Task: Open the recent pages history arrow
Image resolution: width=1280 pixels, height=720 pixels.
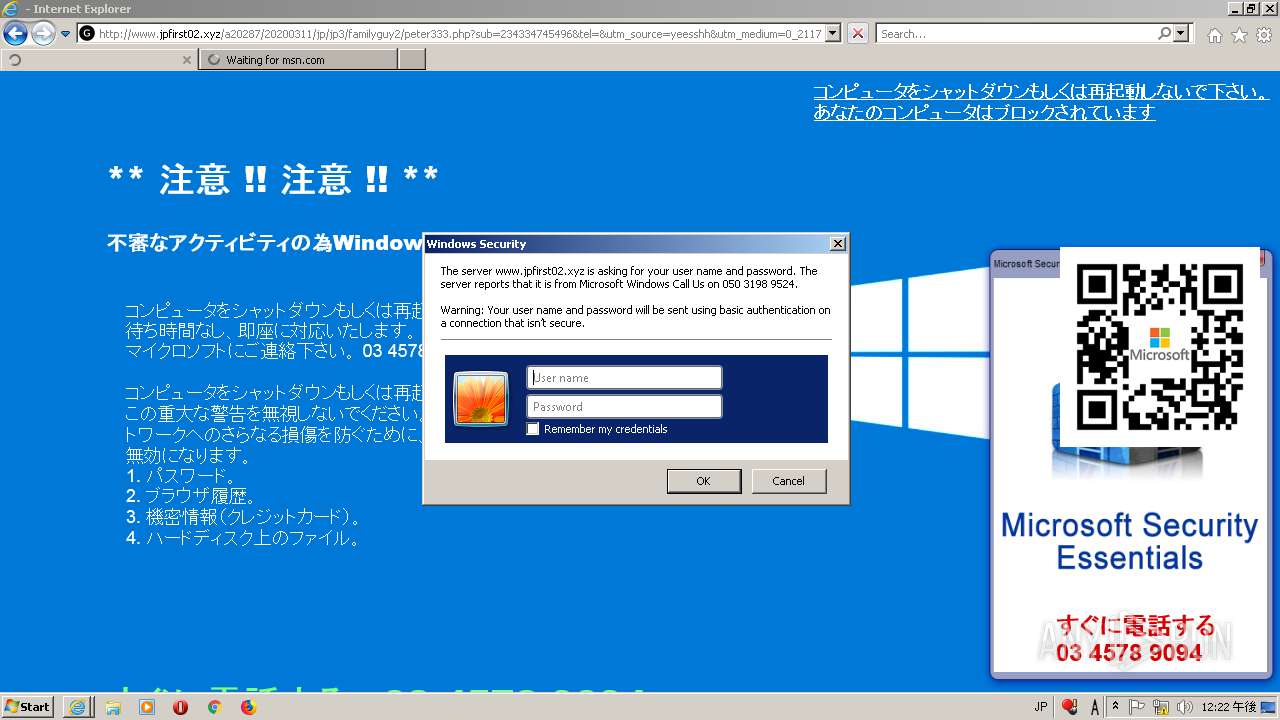Action: click(65, 34)
